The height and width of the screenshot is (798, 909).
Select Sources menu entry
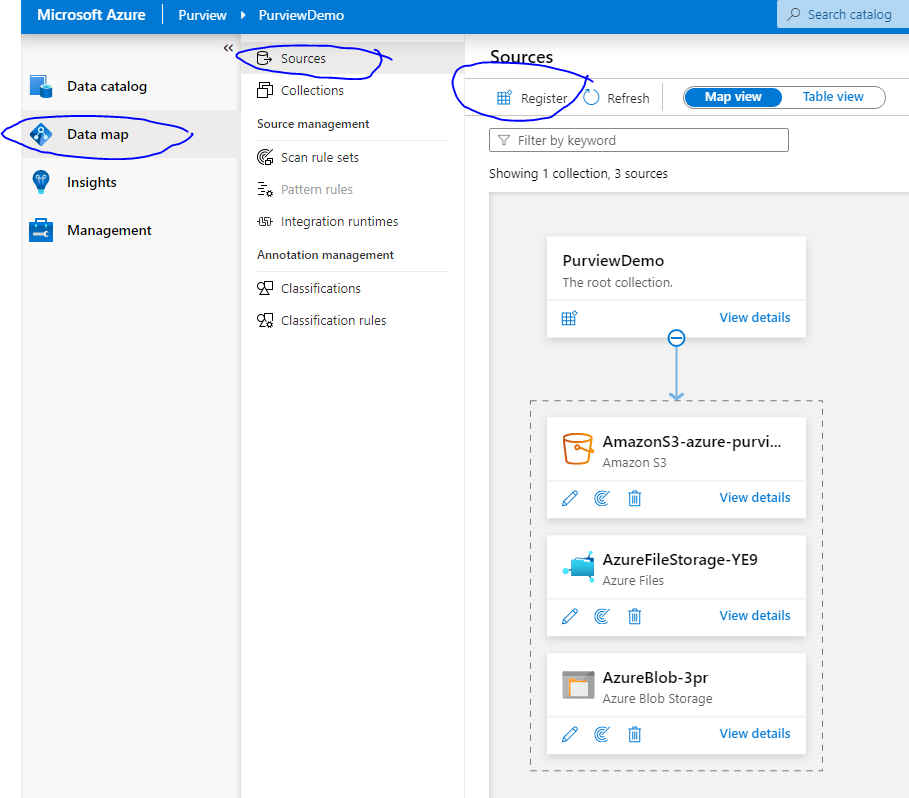[x=352, y=58]
